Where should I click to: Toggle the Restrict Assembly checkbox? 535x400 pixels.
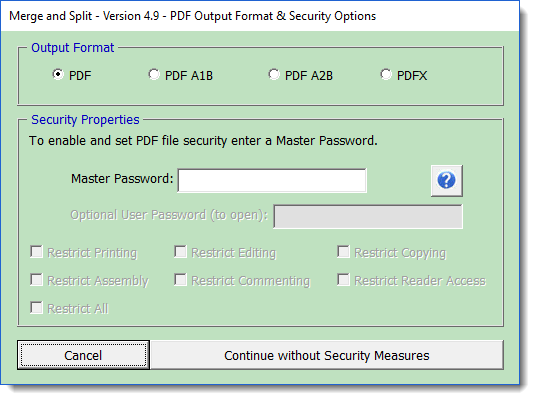pyautogui.click(x=36, y=280)
